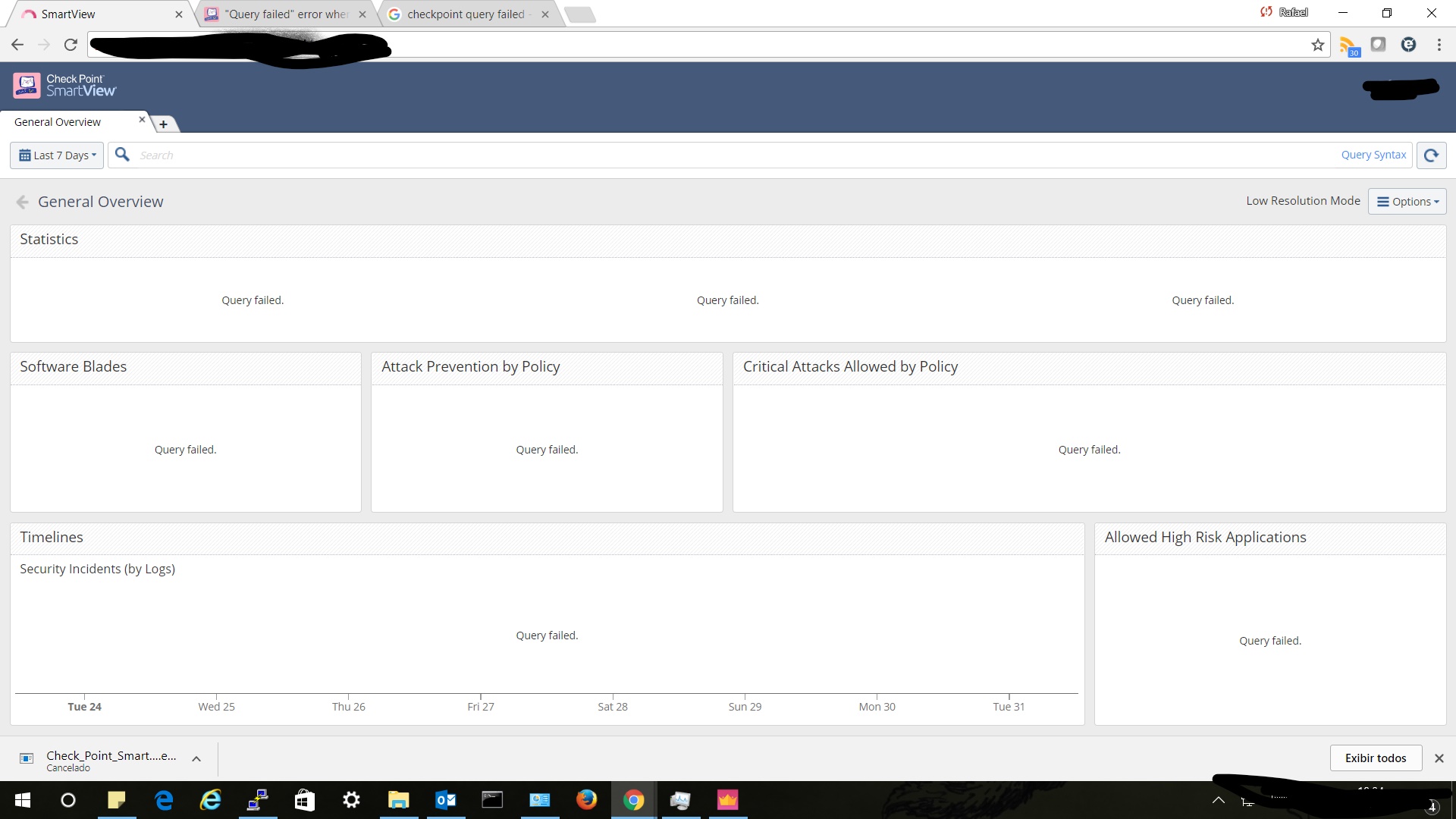Click the Tue 31 timeline date label
The image size is (1456, 819).
(x=1009, y=707)
